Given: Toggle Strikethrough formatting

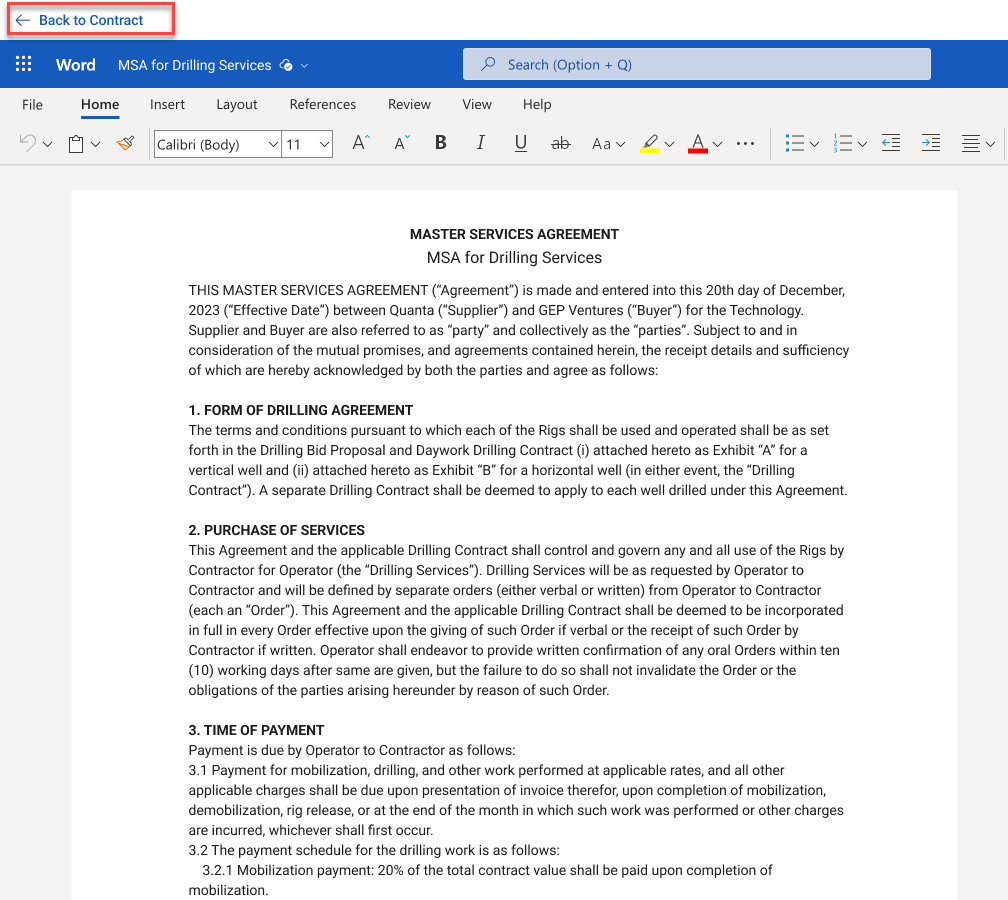Looking at the screenshot, I should 560,144.
